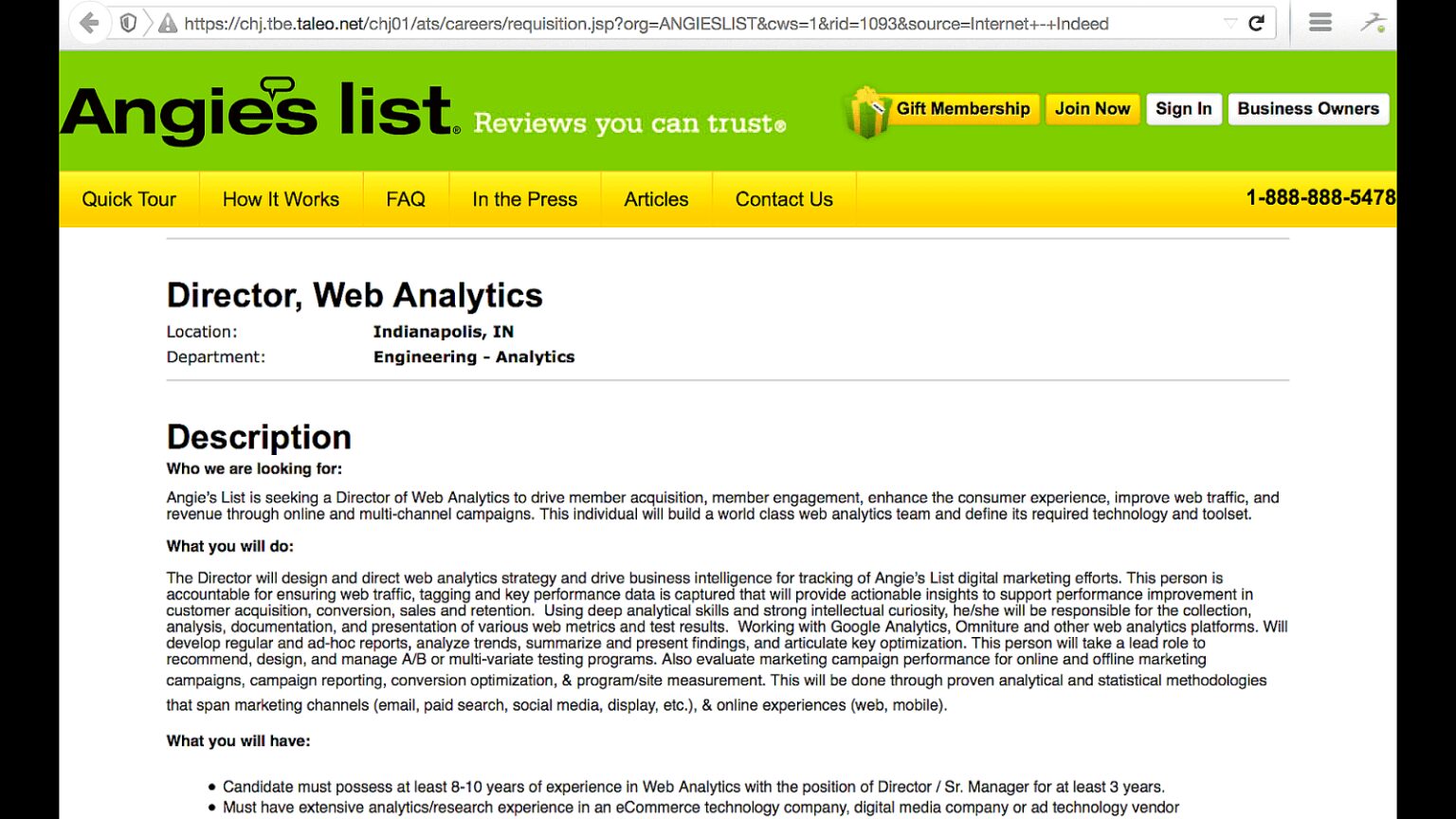Open the Articles navigation item

tap(656, 199)
